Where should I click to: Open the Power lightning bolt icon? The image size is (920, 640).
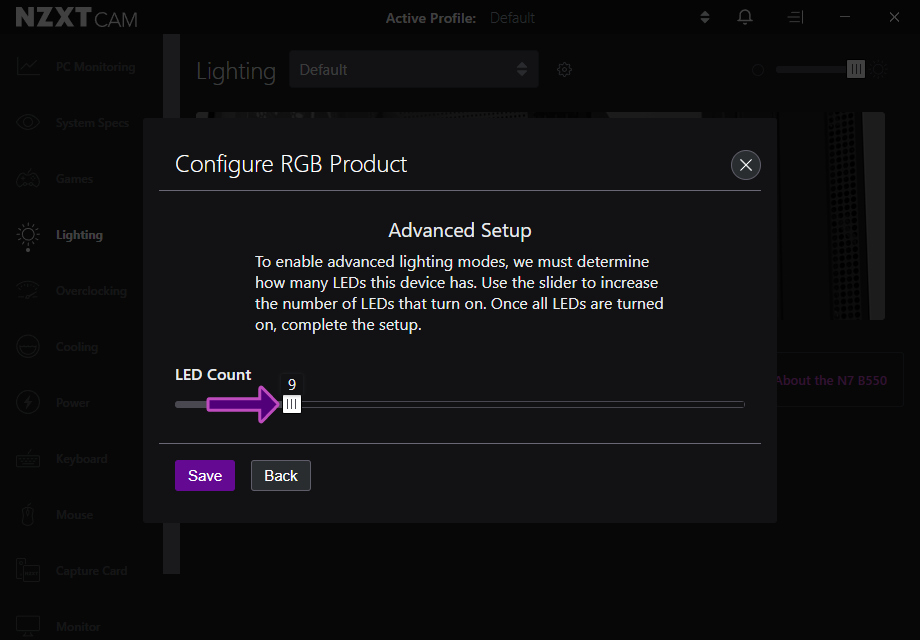pos(28,403)
